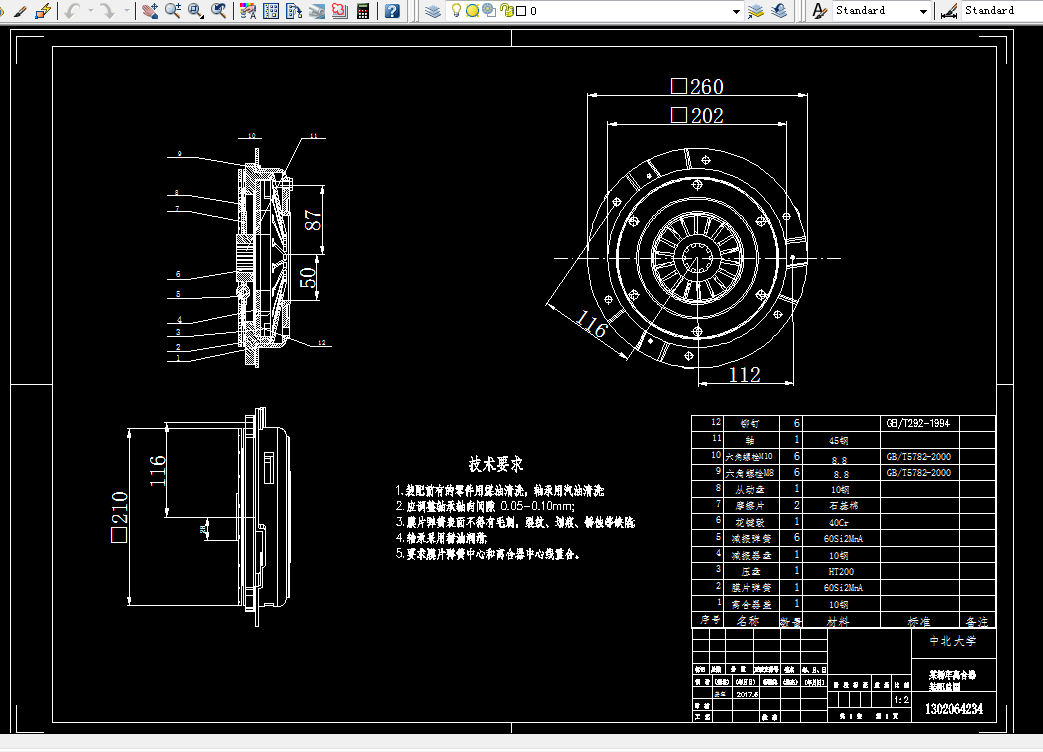Image resolution: width=1043 pixels, height=752 pixels.
Task: Click the Make Object's Layer Current button
Action: [756, 11]
